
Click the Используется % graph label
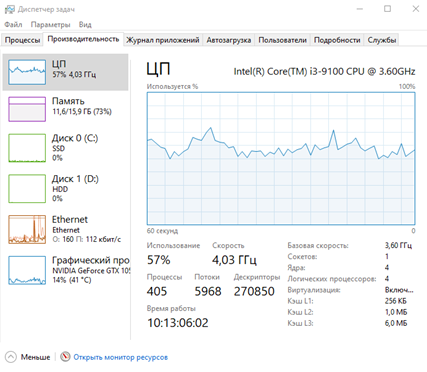point(172,87)
